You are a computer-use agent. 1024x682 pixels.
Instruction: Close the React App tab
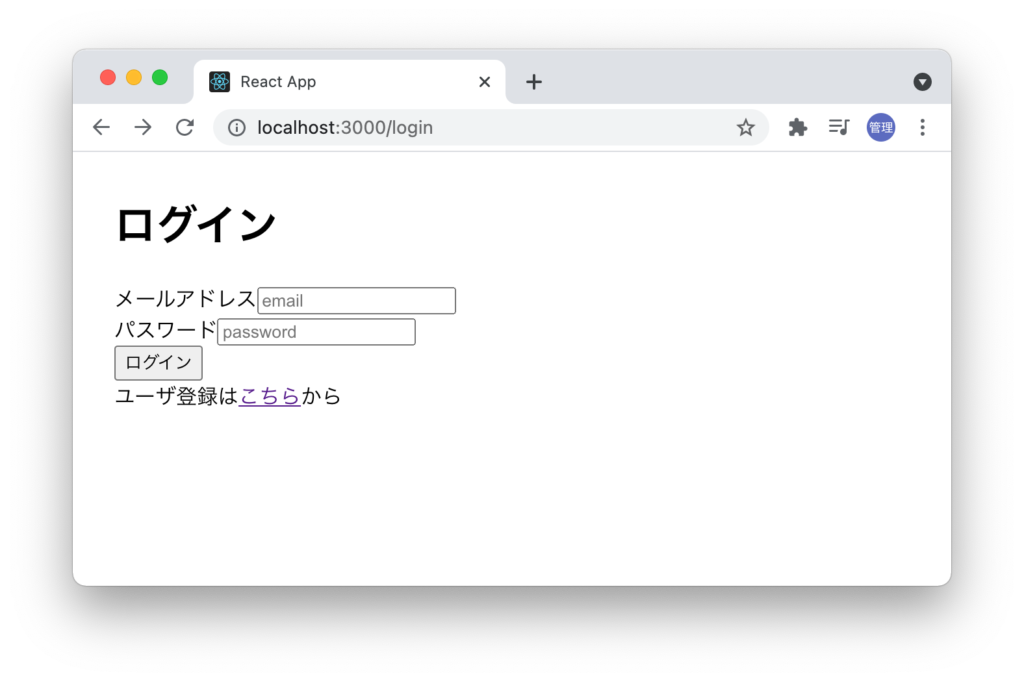(485, 82)
